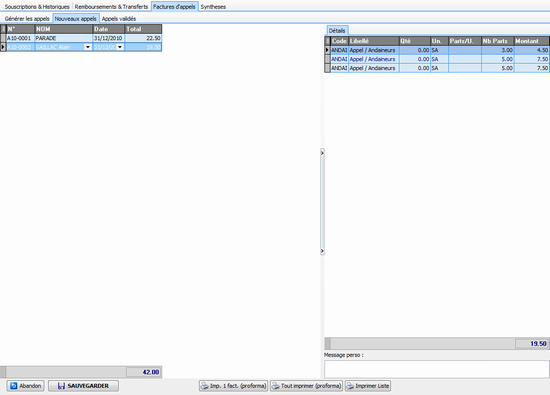
Task: Click the floppy disk icon on SAUVEGARDER
Action: 61,386
